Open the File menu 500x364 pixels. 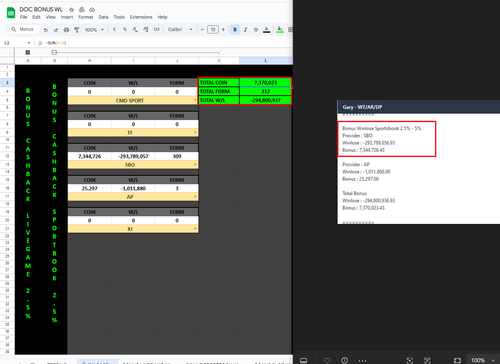tap(23, 17)
